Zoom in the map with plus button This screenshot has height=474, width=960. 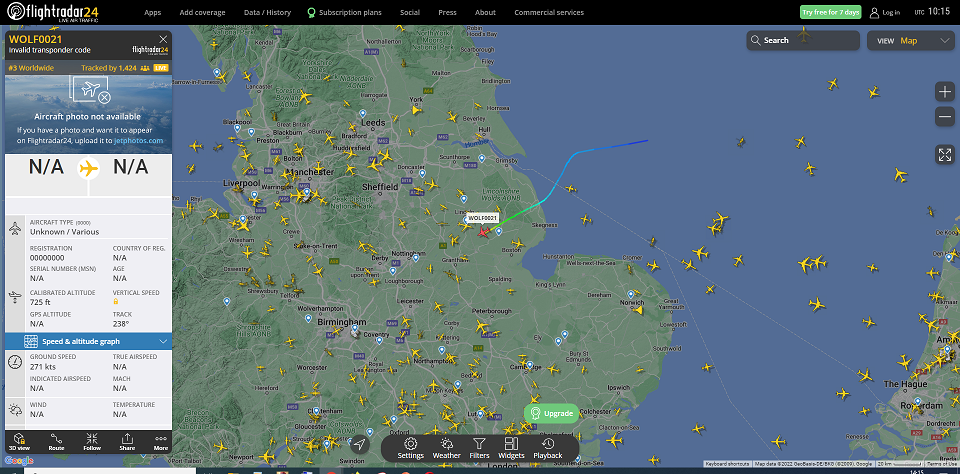click(945, 92)
